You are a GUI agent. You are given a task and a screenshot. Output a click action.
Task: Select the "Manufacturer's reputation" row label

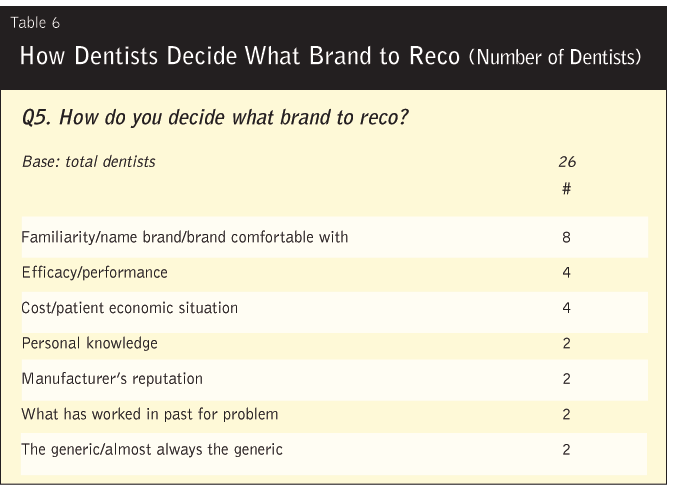[x=112, y=379]
